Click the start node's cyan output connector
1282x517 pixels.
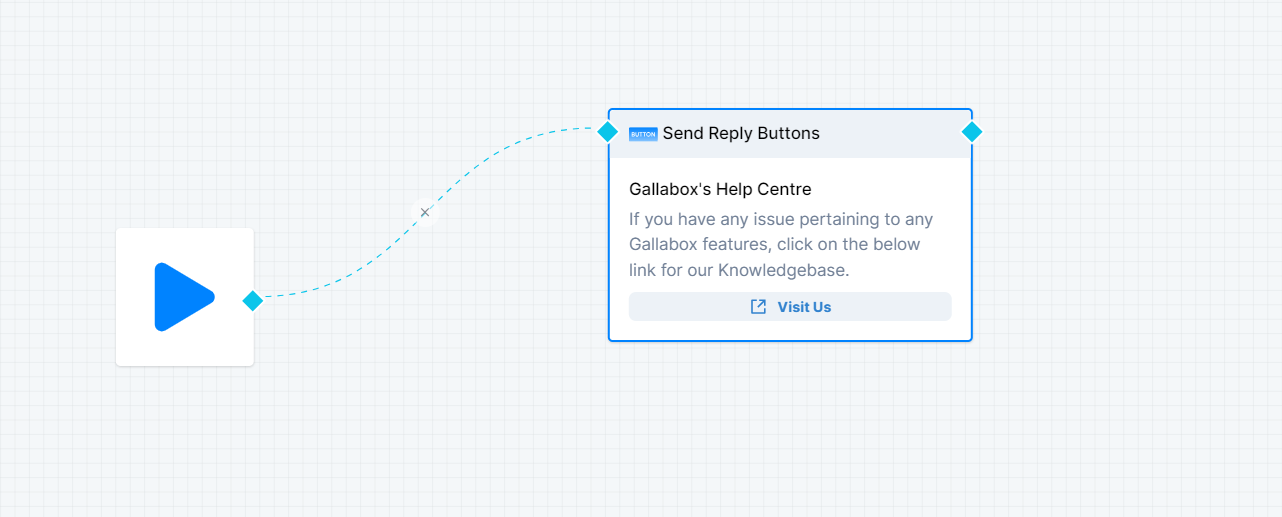pos(253,300)
